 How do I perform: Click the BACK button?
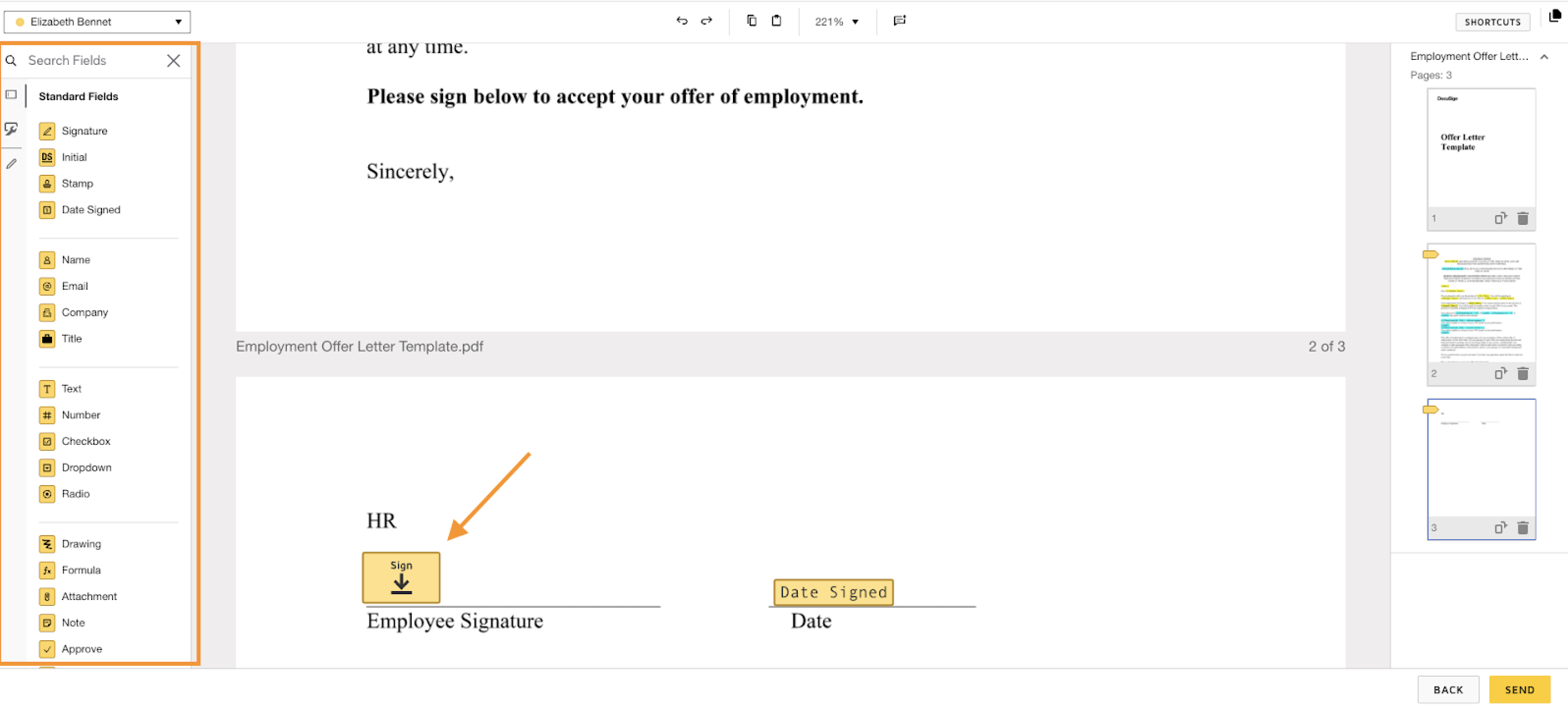tap(1448, 689)
